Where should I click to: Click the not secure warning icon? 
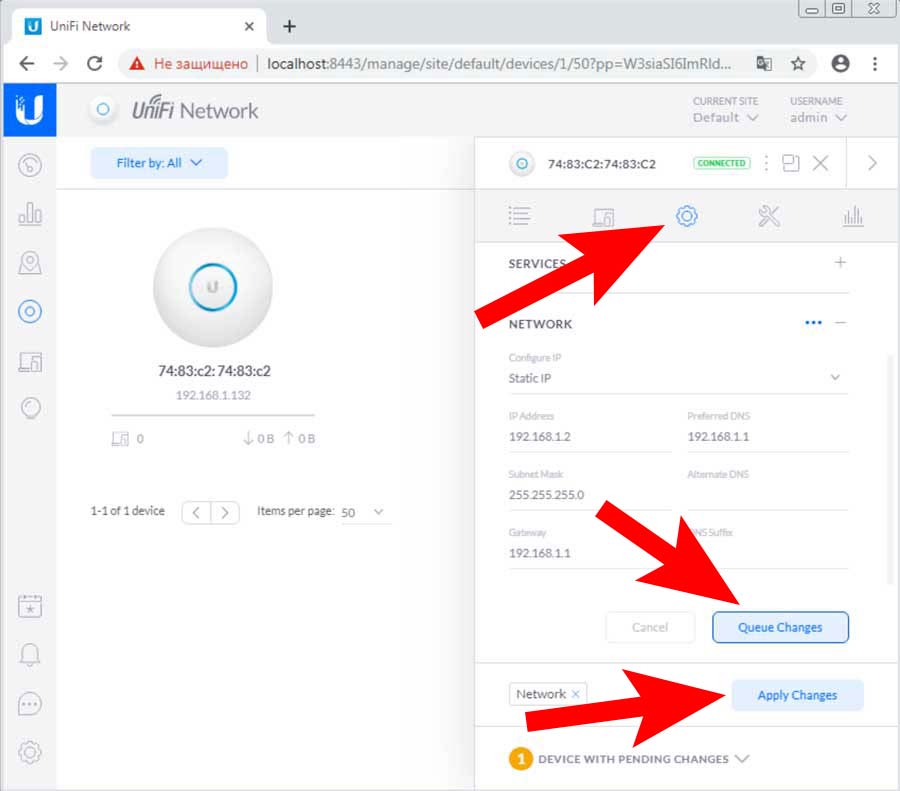tap(137, 63)
